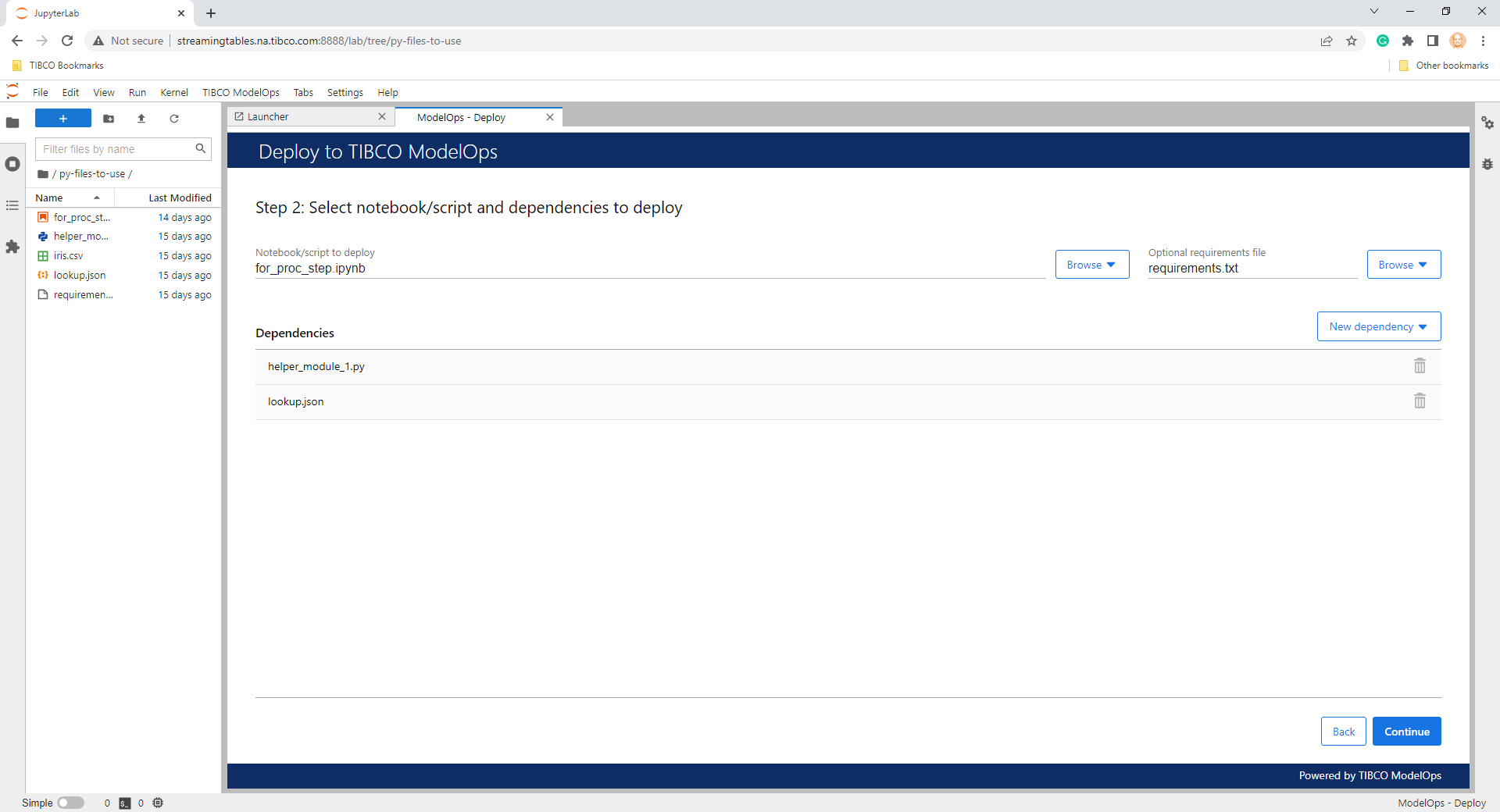1500x812 pixels.
Task: Select requiremen... file in file list
Action: [x=123, y=295]
